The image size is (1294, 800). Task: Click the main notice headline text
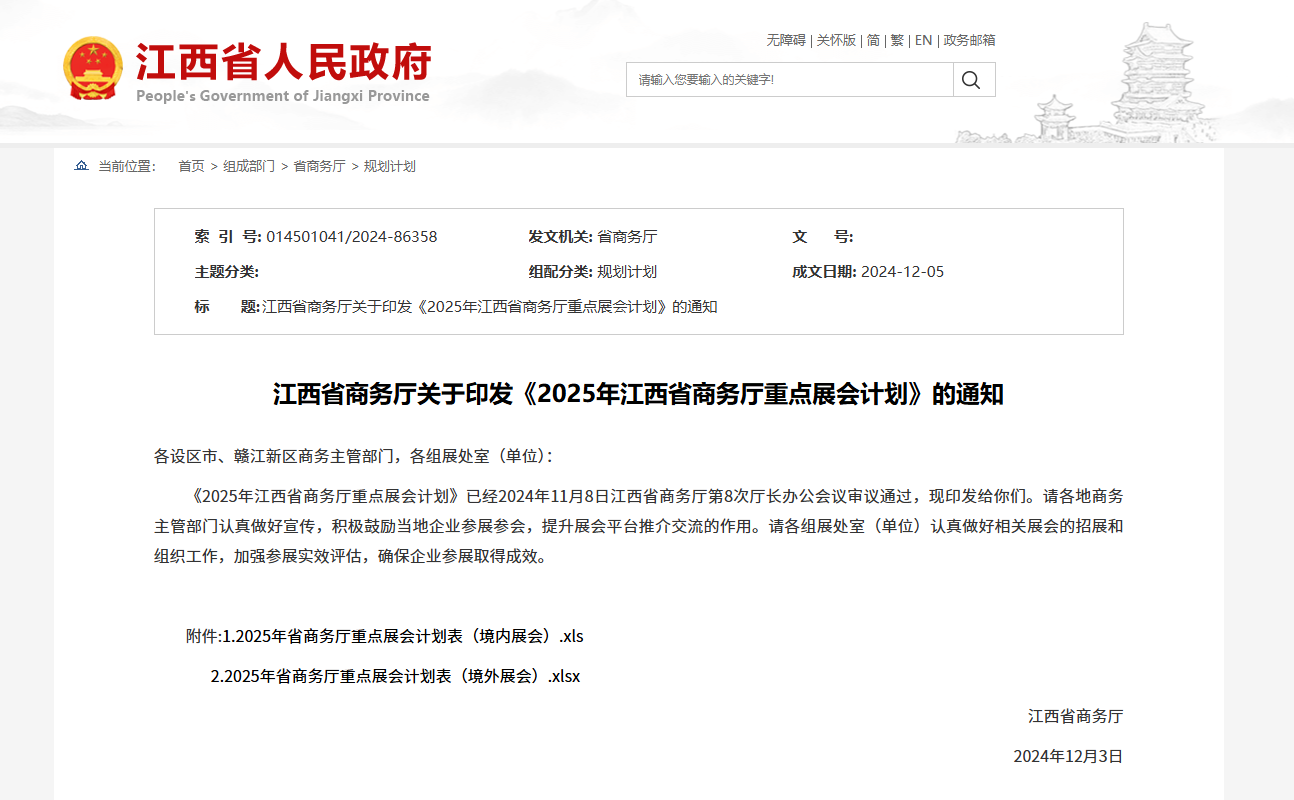(638, 394)
